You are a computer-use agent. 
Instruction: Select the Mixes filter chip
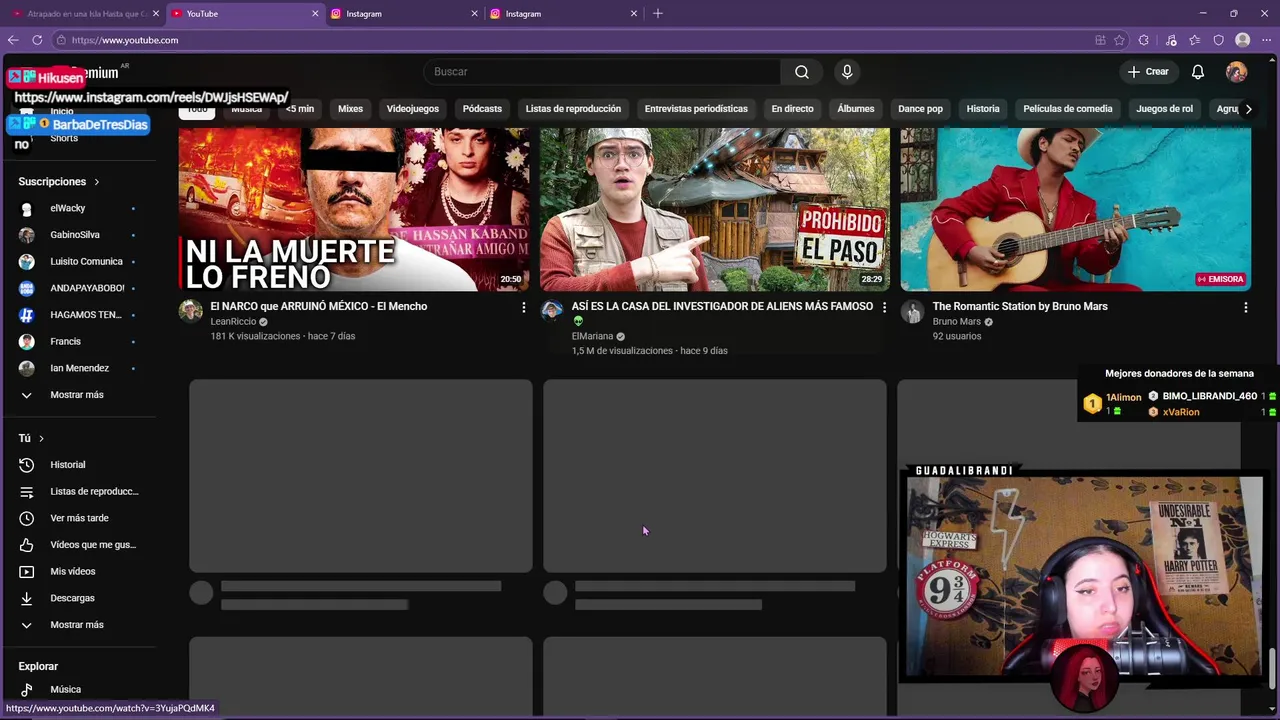point(350,109)
